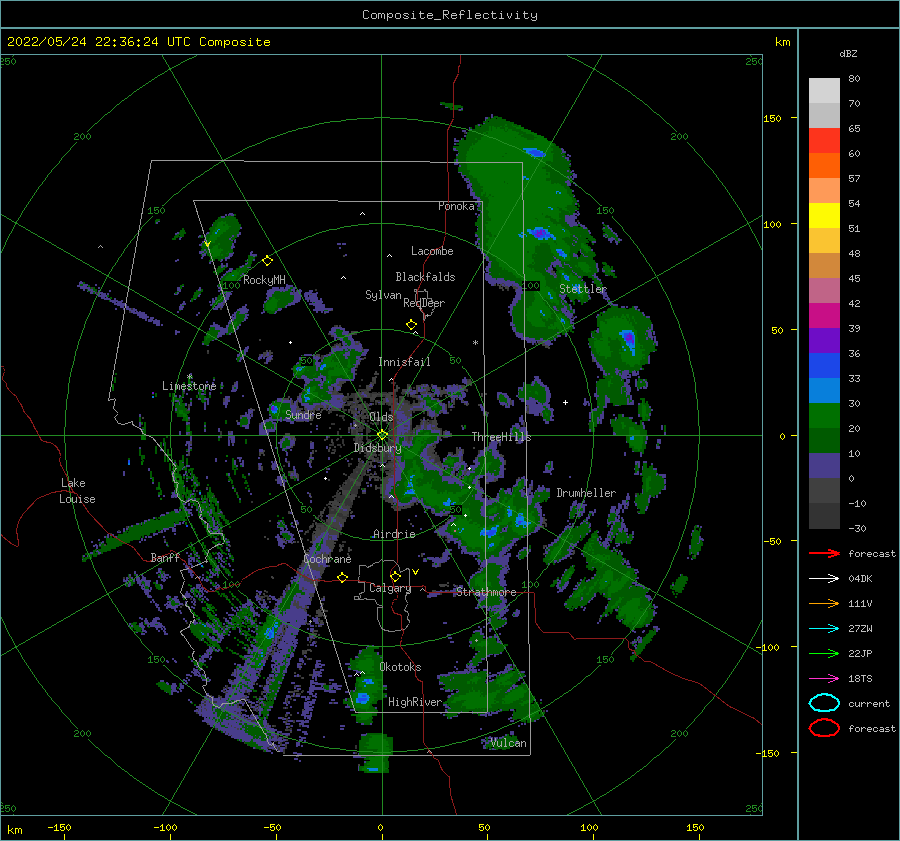The height and width of the screenshot is (841, 900).
Task: Click the blue echo core south of Okotoks
Action: pyautogui.click(x=363, y=698)
